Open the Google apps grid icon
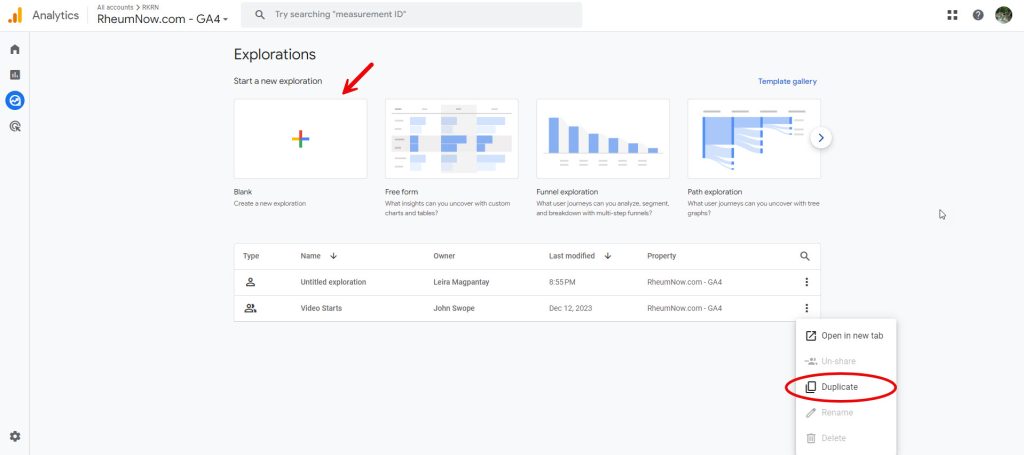Image resolution: width=1024 pixels, height=455 pixels. 952,15
